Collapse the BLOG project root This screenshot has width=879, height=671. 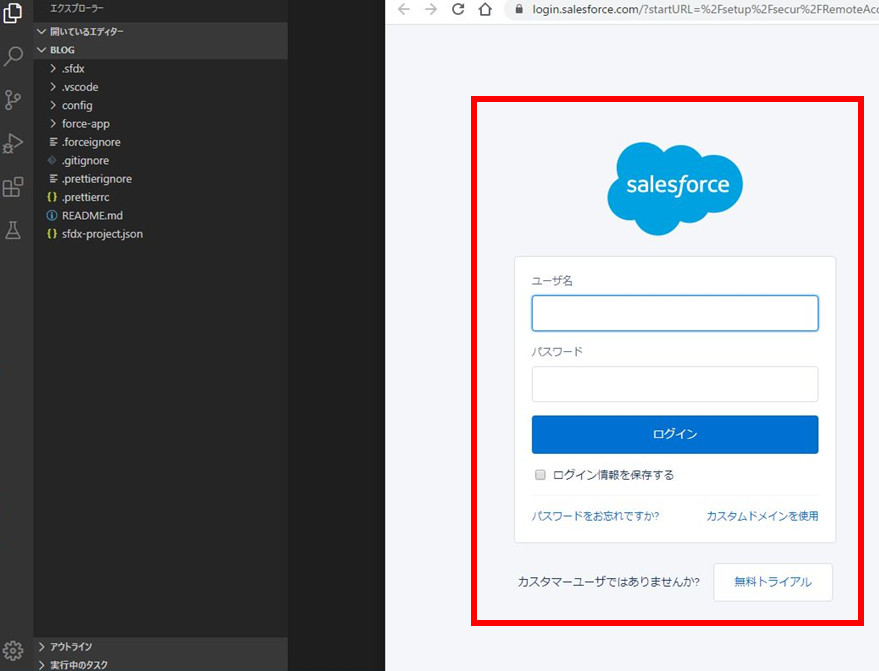point(61,49)
